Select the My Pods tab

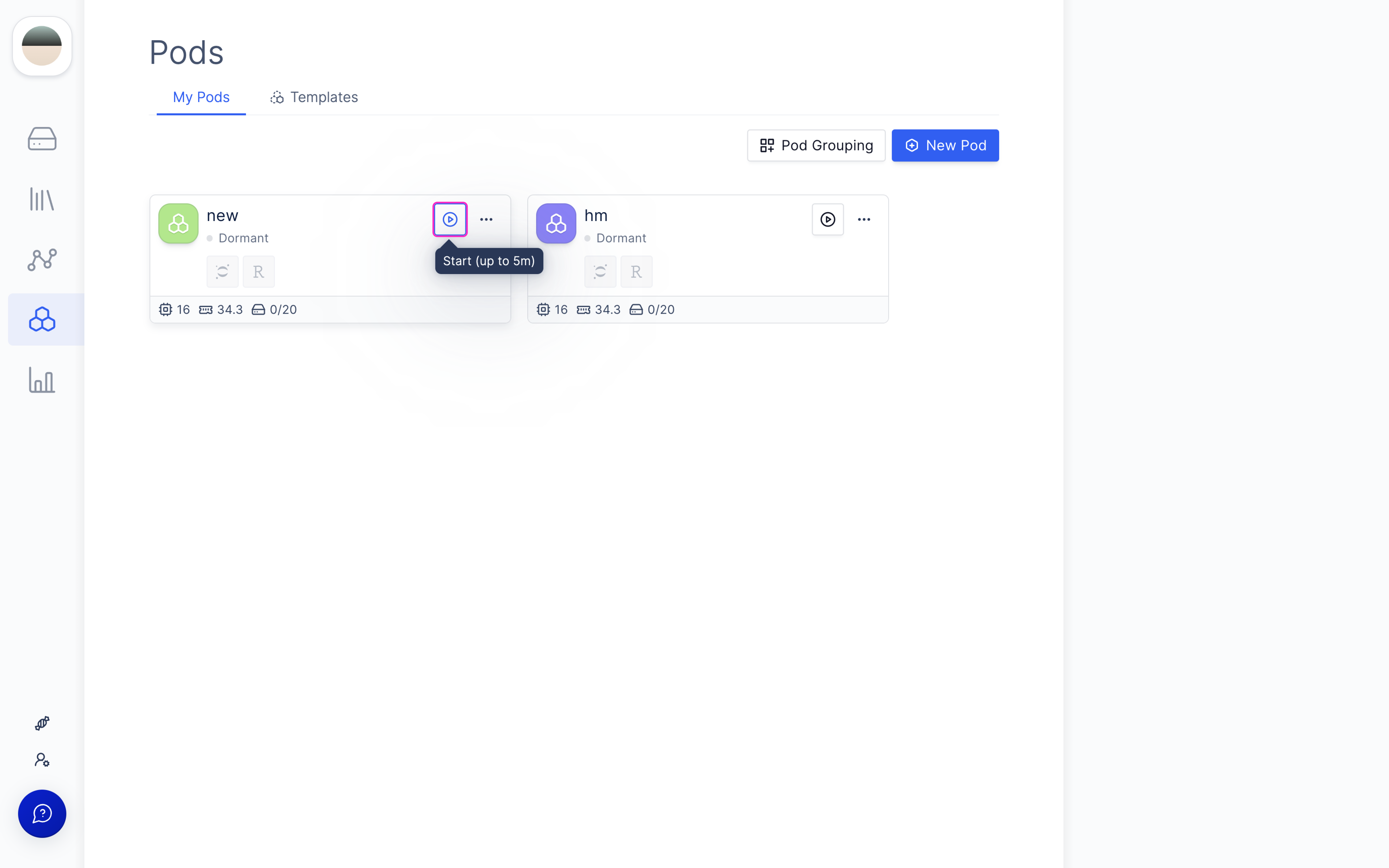(201, 98)
